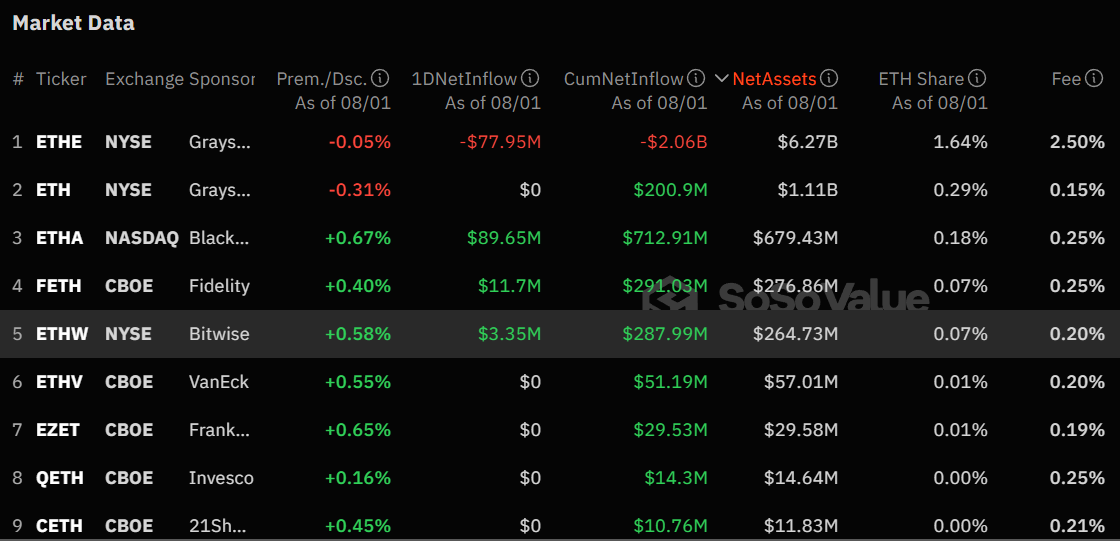Click the $57.01M net assets value

(x=801, y=382)
